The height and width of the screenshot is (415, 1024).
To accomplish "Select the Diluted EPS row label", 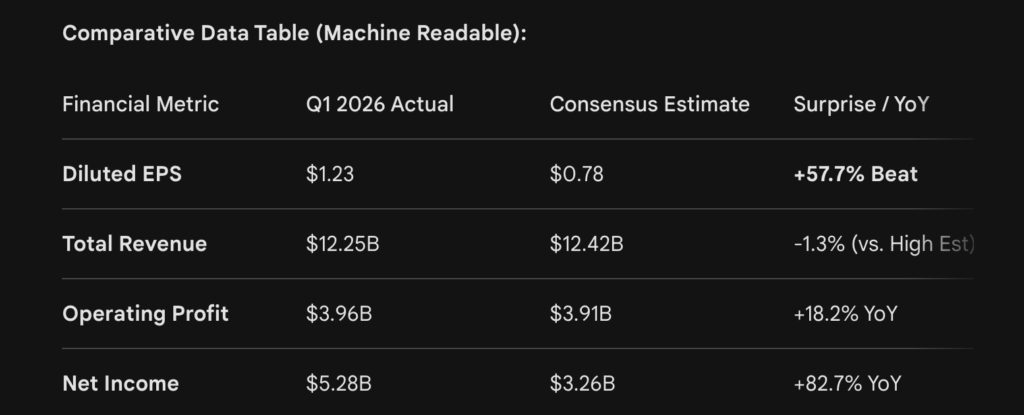I will tap(122, 174).
